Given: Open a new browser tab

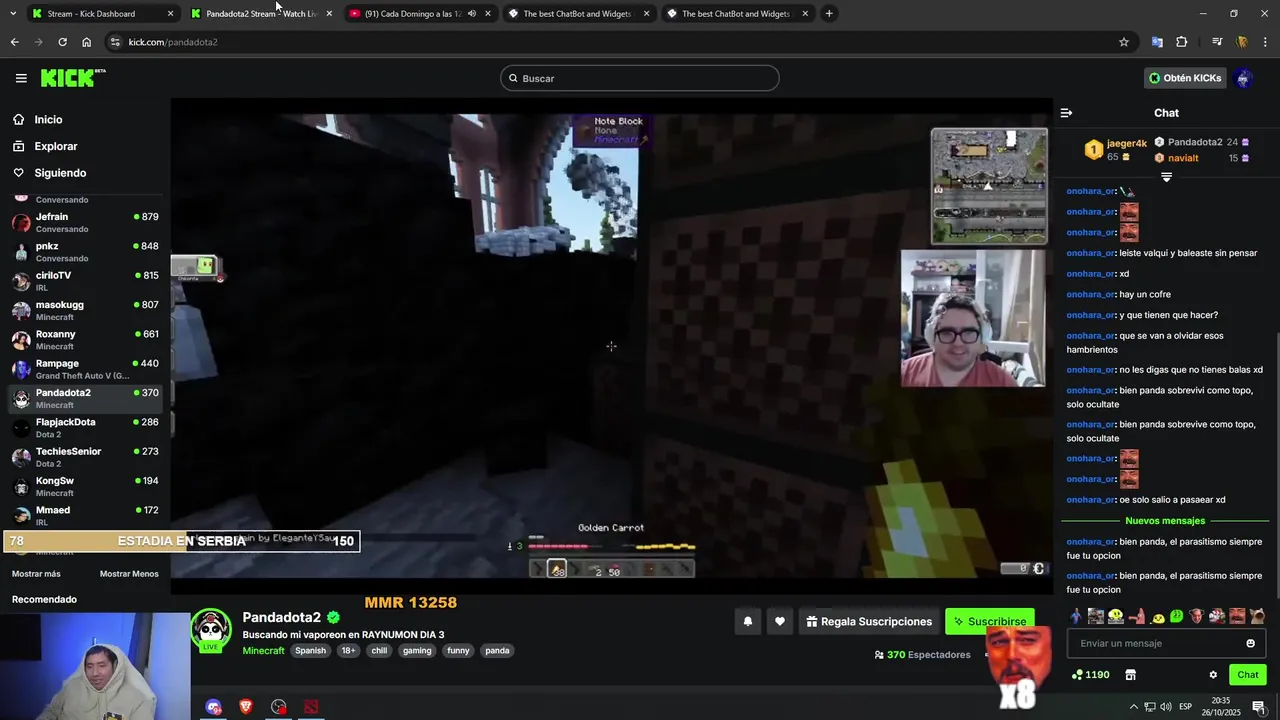Looking at the screenshot, I should tap(829, 13).
